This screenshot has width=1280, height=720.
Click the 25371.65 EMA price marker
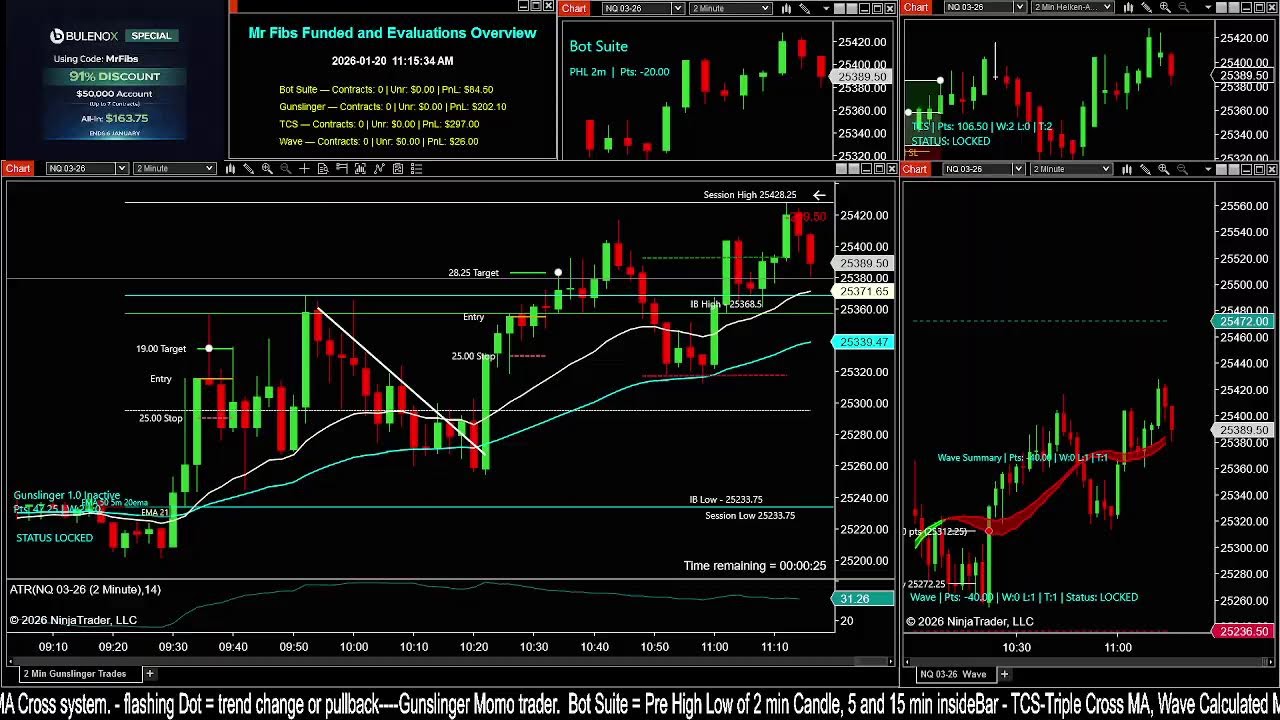pos(863,291)
